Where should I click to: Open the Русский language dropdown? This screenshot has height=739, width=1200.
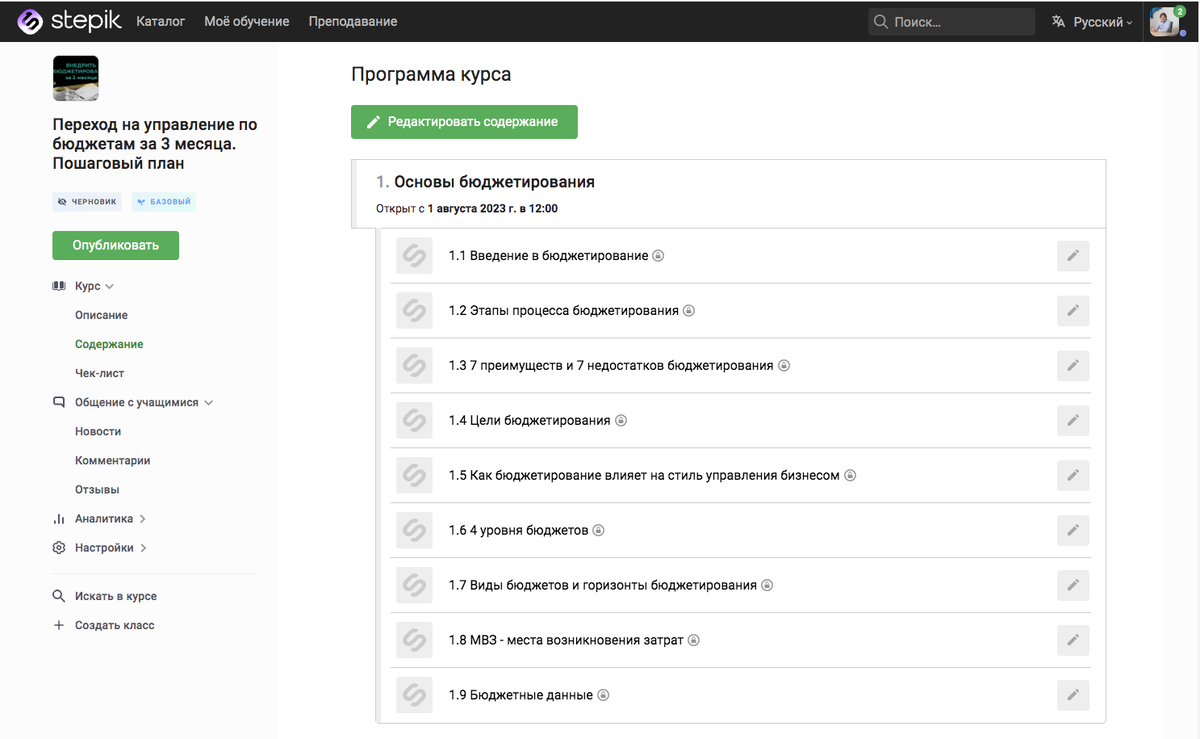coord(1091,20)
